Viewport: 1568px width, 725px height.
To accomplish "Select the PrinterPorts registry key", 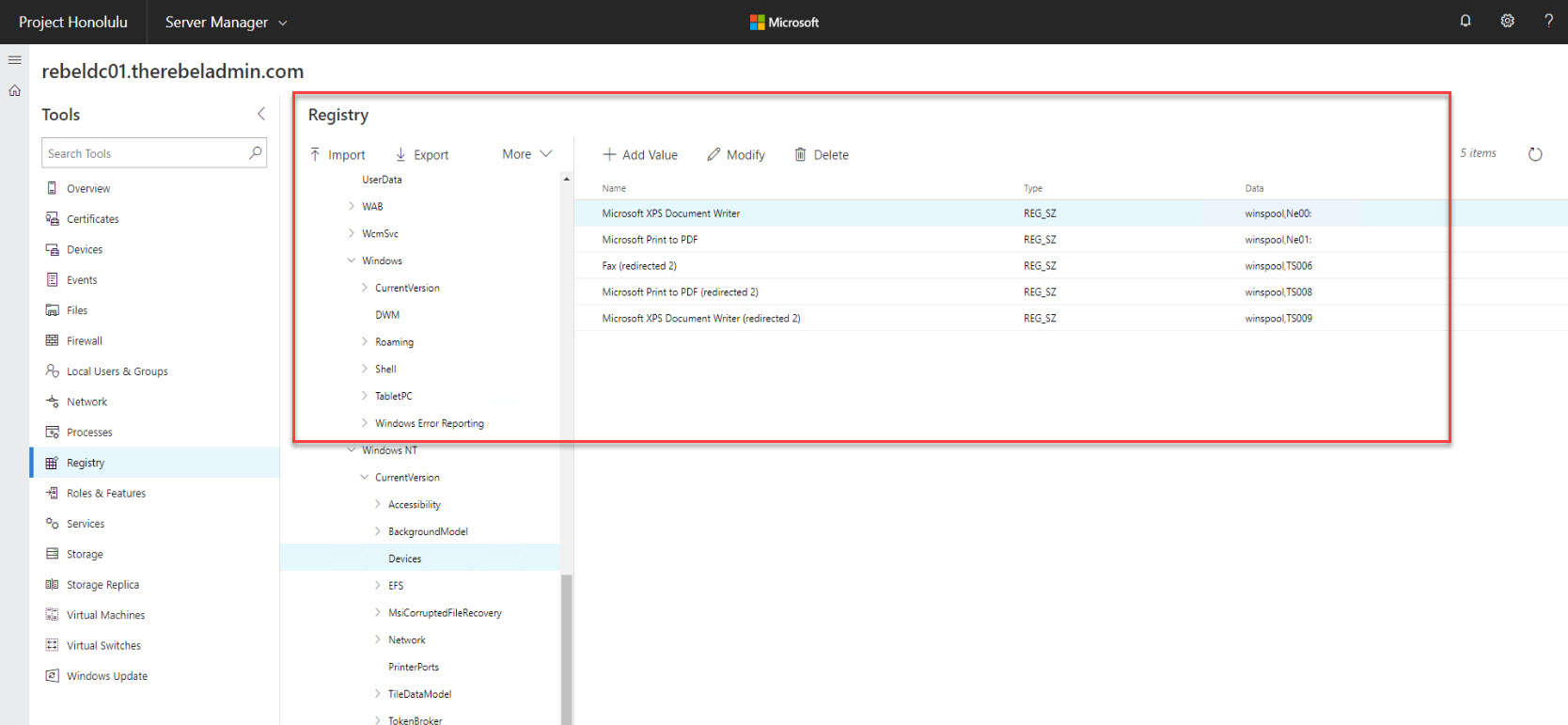I will pyautogui.click(x=414, y=667).
